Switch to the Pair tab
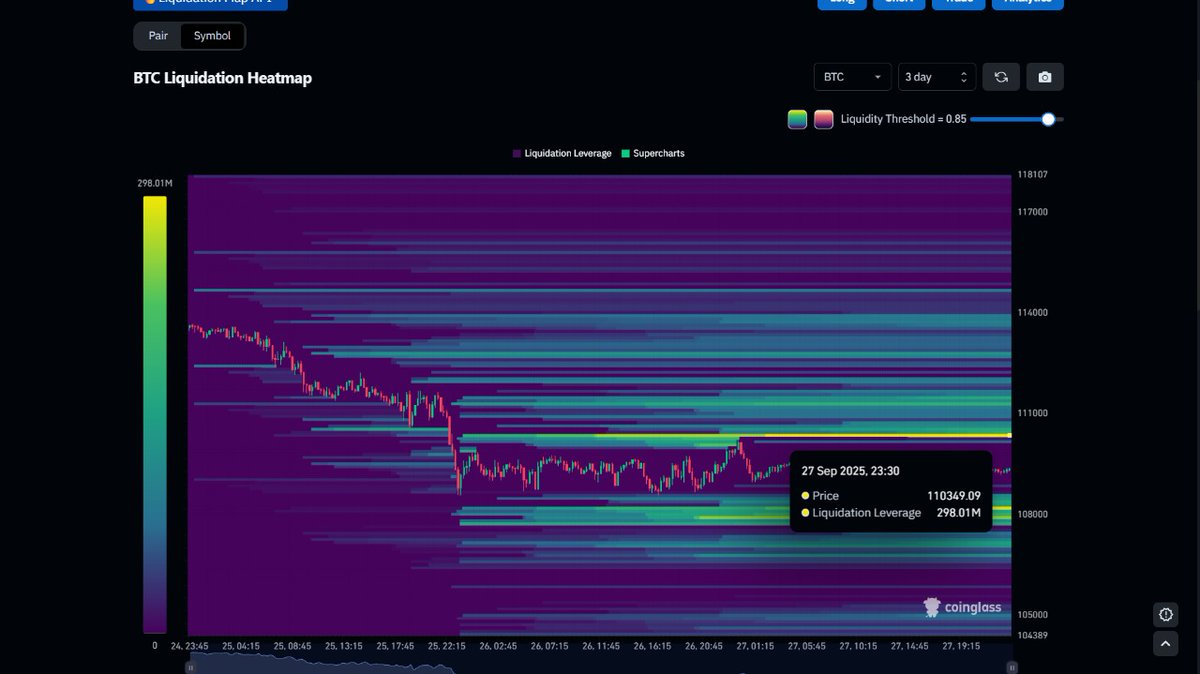The height and width of the screenshot is (674, 1200). 158,36
